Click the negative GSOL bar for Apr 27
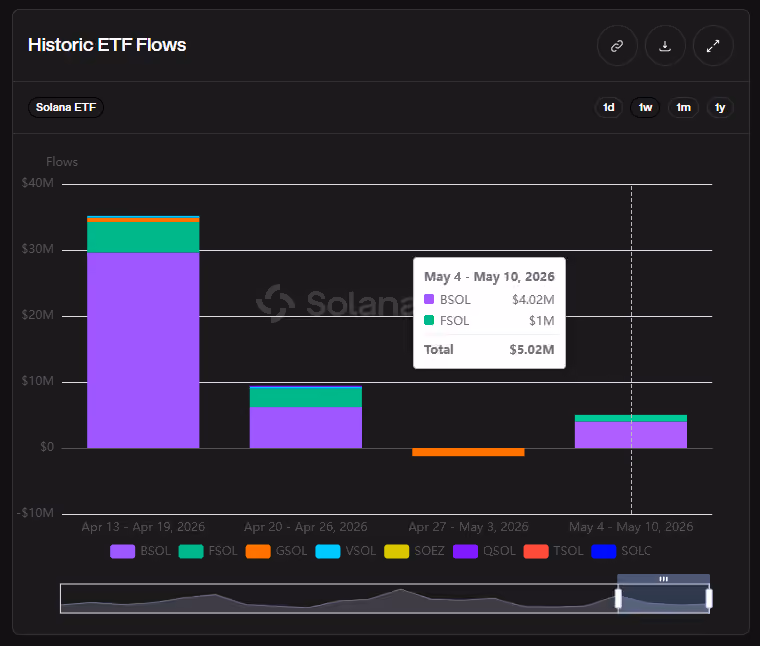The image size is (760, 646). click(x=468, y=452)
